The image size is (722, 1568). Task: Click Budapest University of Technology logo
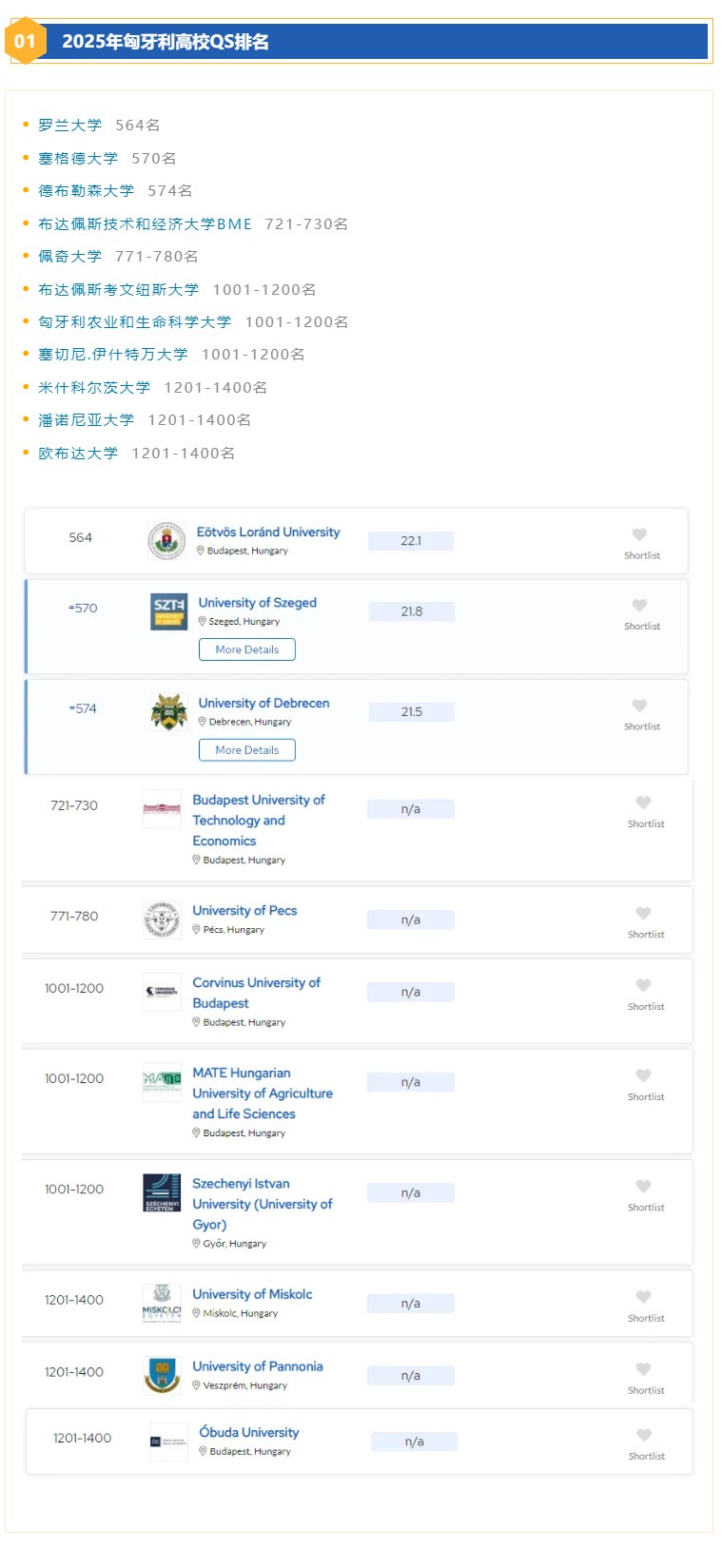click(x=162, y=809)
